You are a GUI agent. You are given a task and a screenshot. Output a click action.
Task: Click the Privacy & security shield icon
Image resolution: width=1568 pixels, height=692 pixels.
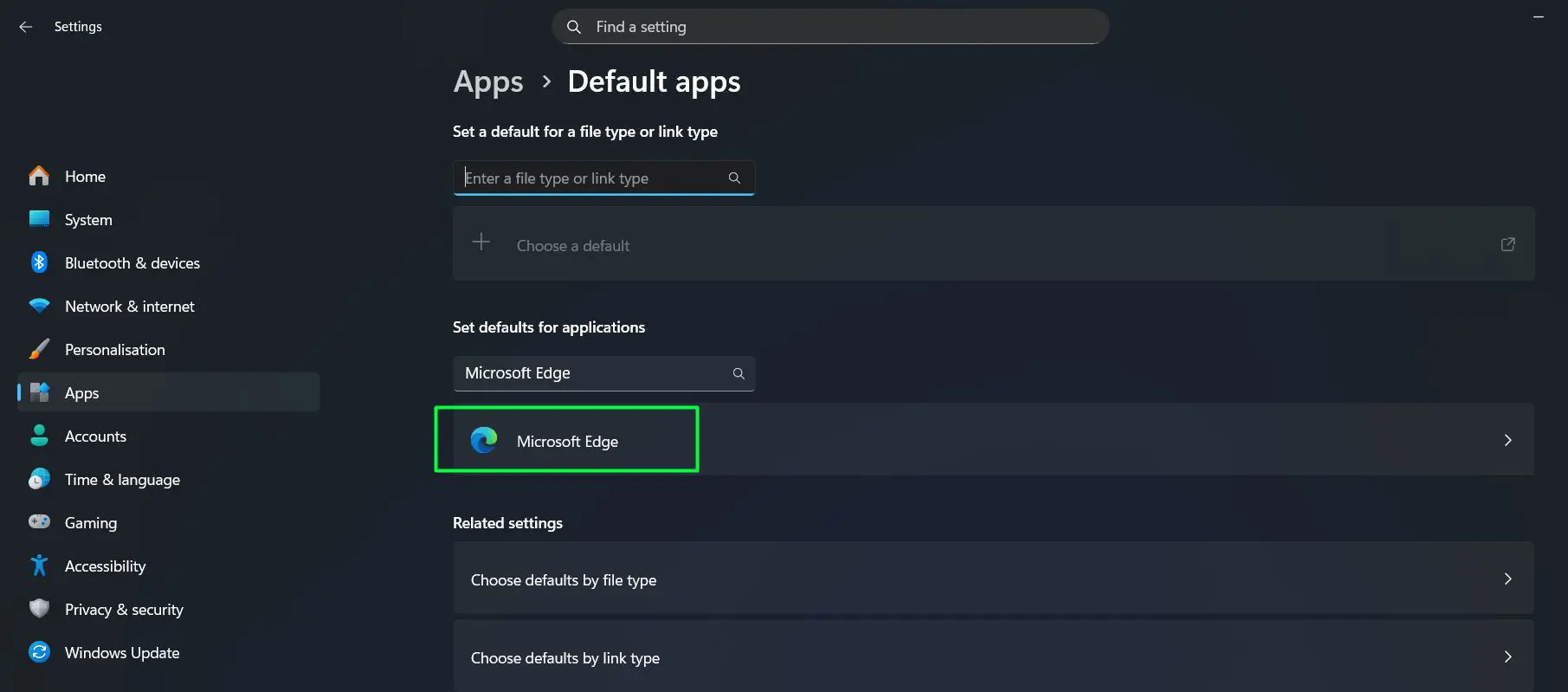39,609
